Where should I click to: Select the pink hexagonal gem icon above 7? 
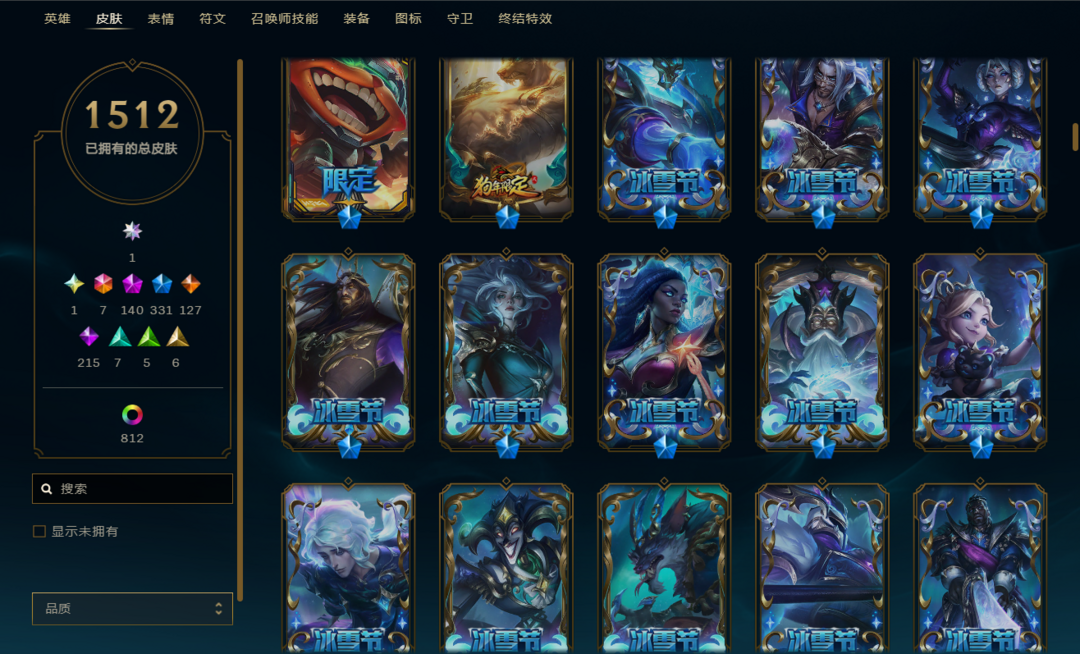[x=103, y=284]
